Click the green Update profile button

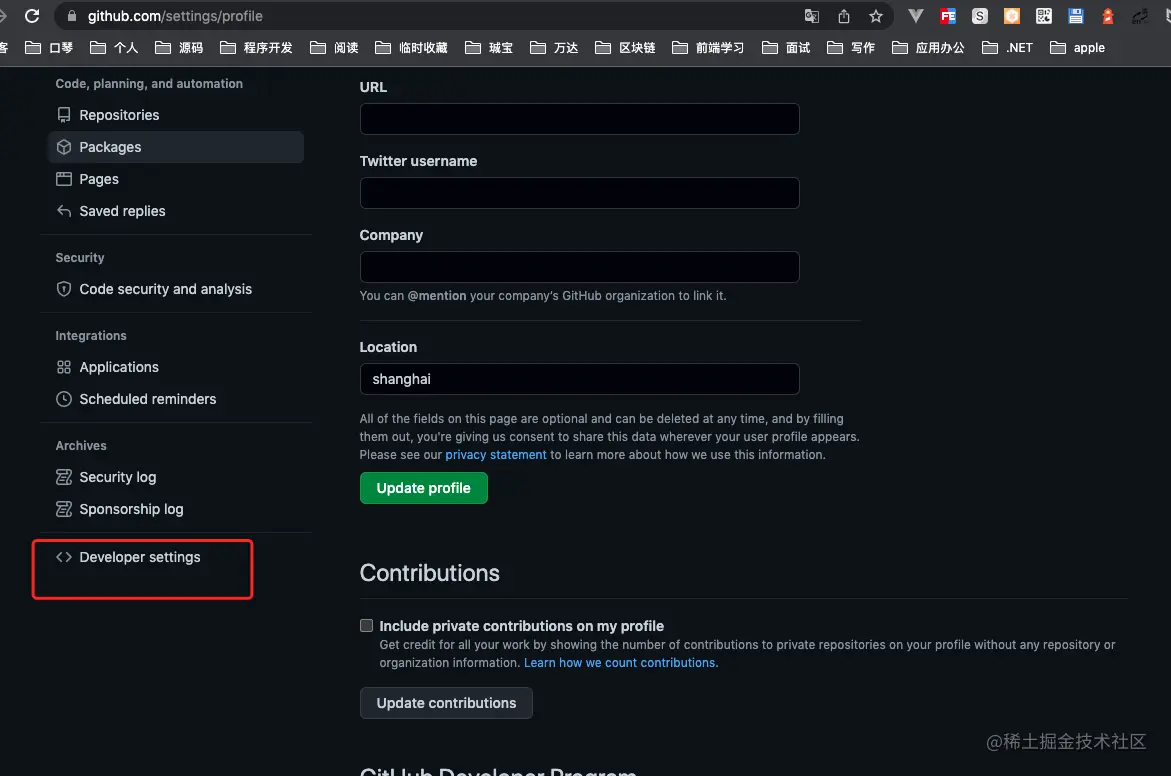[x=423, y=488]
